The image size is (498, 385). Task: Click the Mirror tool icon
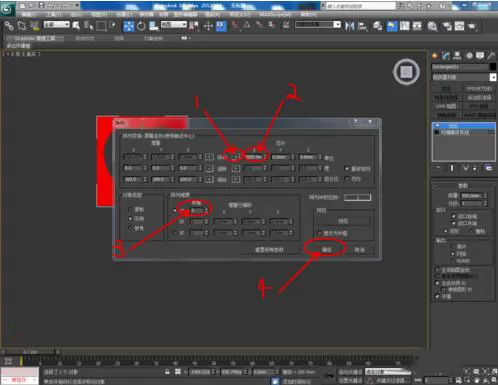pos(349,26)
